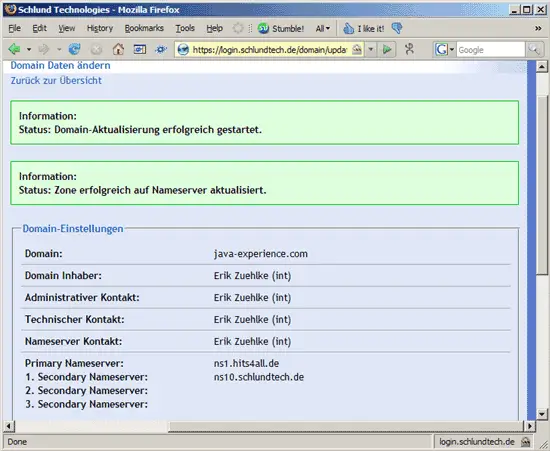Click the vertical scrollbar thumb
Image resolution: width=550 pixels, height=451 pixels.
coord(542,184)
